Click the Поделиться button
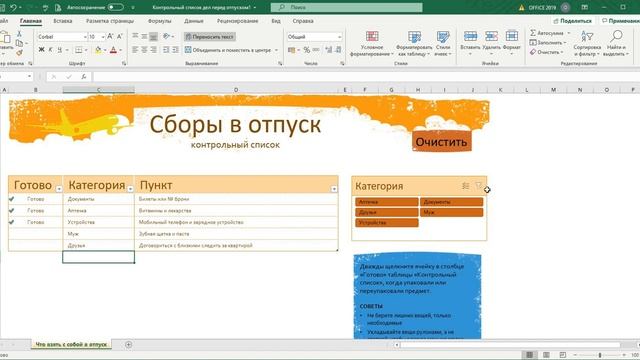 point(572,21)
